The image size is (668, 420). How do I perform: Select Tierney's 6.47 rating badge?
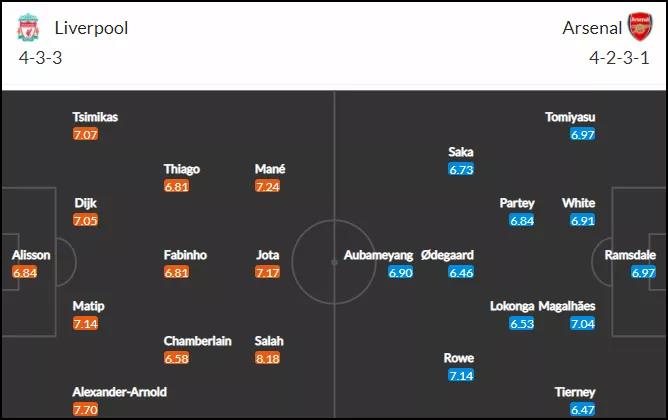pos(583,409)
